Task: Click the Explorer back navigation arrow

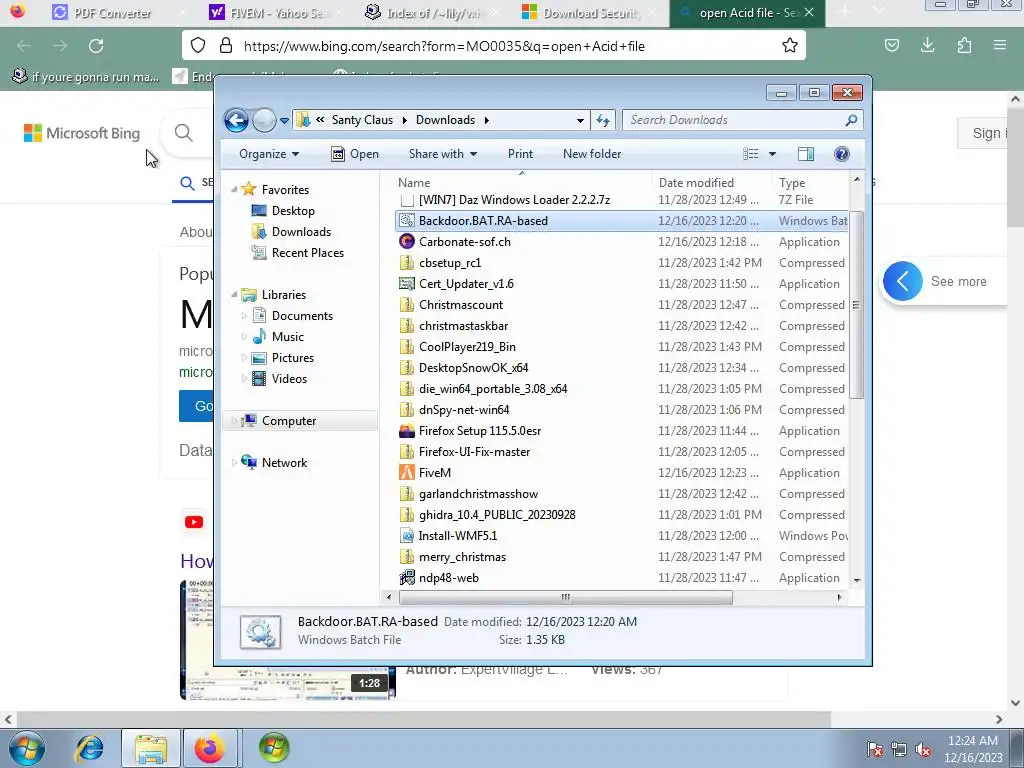Action: pos(236,120)
